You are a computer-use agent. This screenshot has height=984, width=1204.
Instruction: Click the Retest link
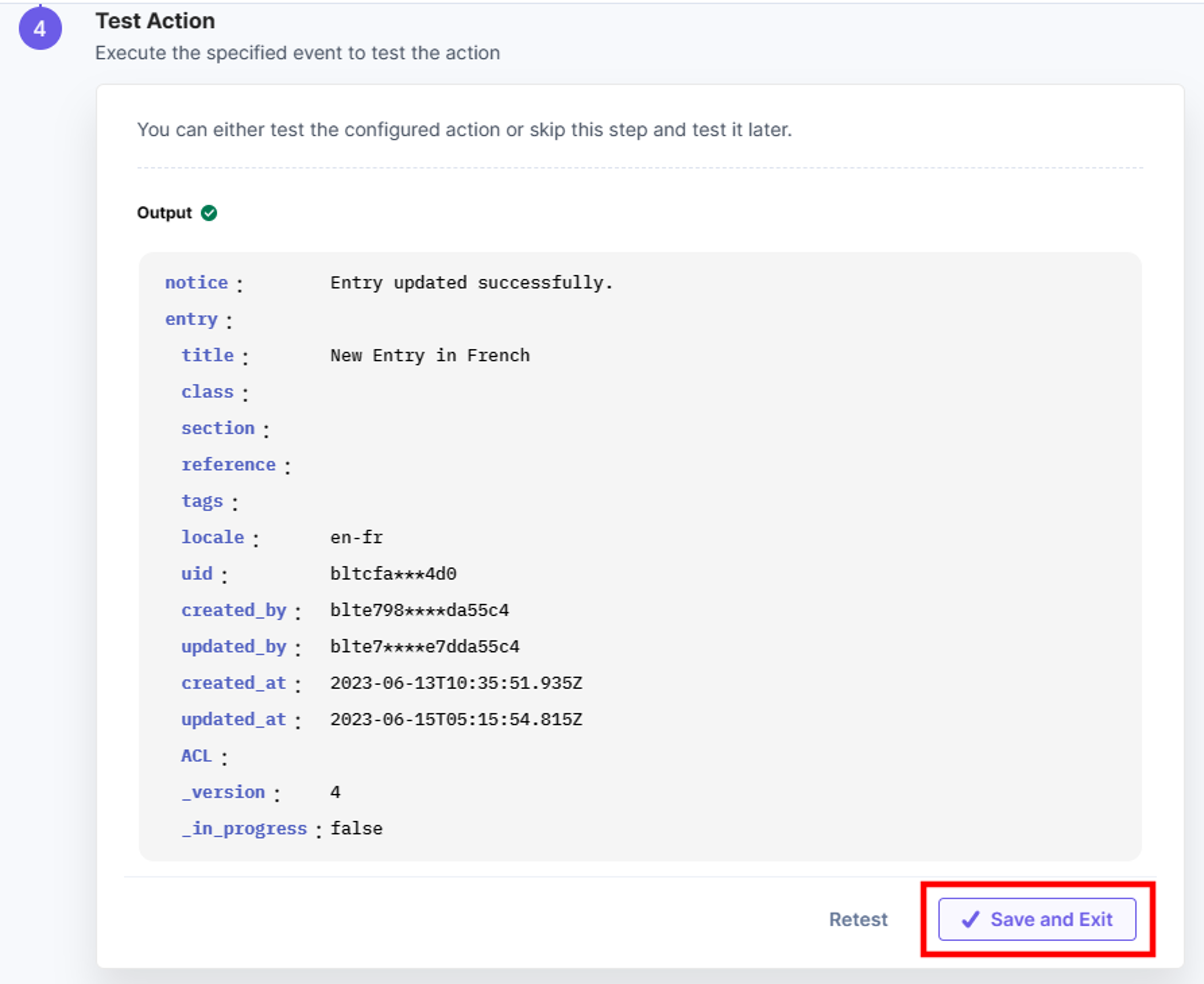tap(858, 919)
